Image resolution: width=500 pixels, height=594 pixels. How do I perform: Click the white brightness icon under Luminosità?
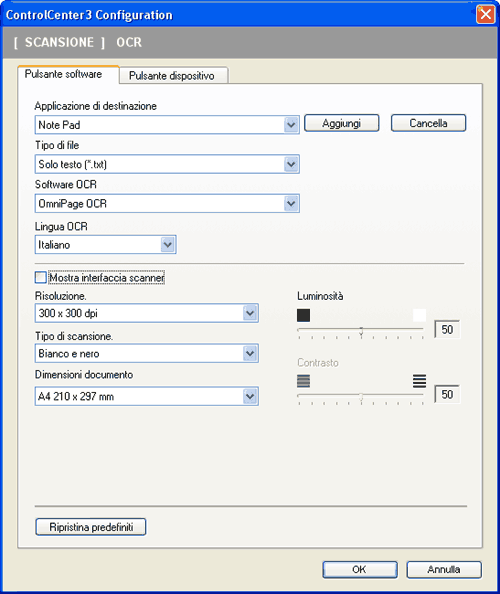(419, 315)
